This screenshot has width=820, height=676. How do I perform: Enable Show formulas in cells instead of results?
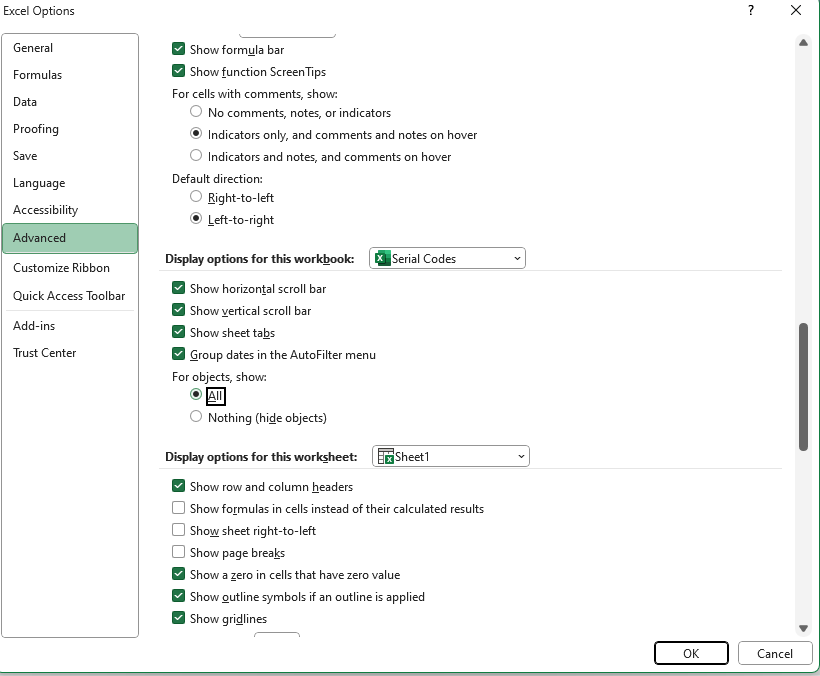click(x=178, y=508)
